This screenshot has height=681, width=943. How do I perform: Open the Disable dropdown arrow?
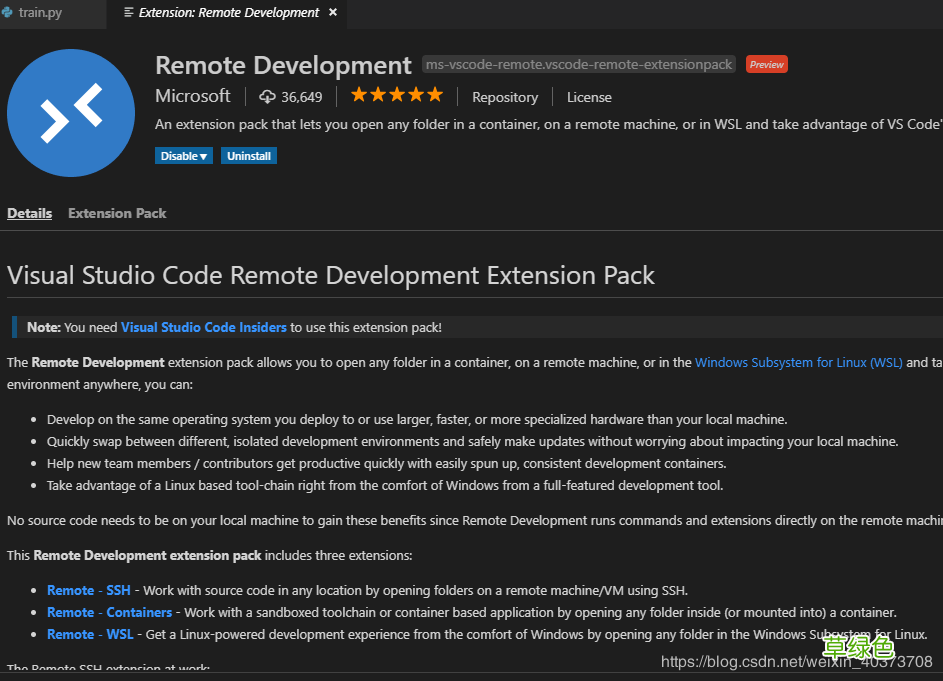[x=203, y=155]
